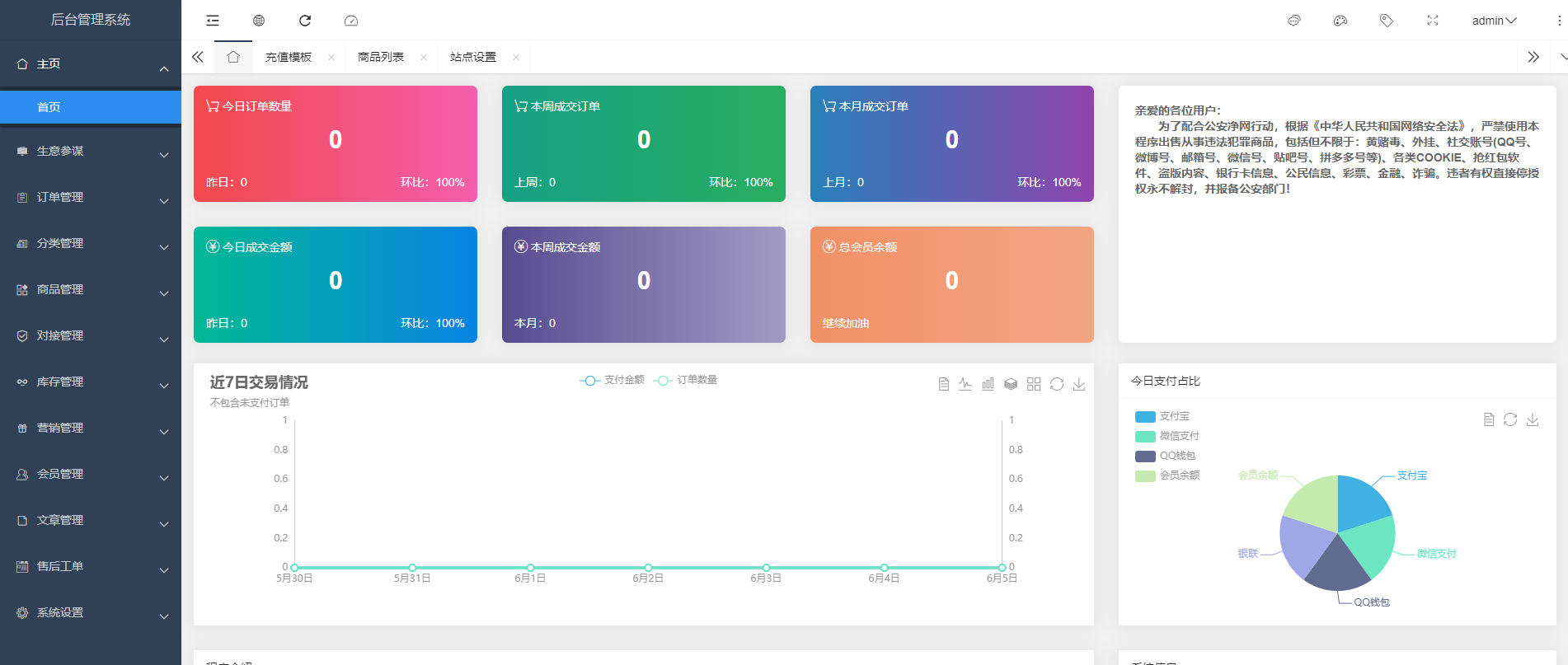Save 7-day chart as image
Viewport: 1568px width, 665px height.
pos(1079,384)
